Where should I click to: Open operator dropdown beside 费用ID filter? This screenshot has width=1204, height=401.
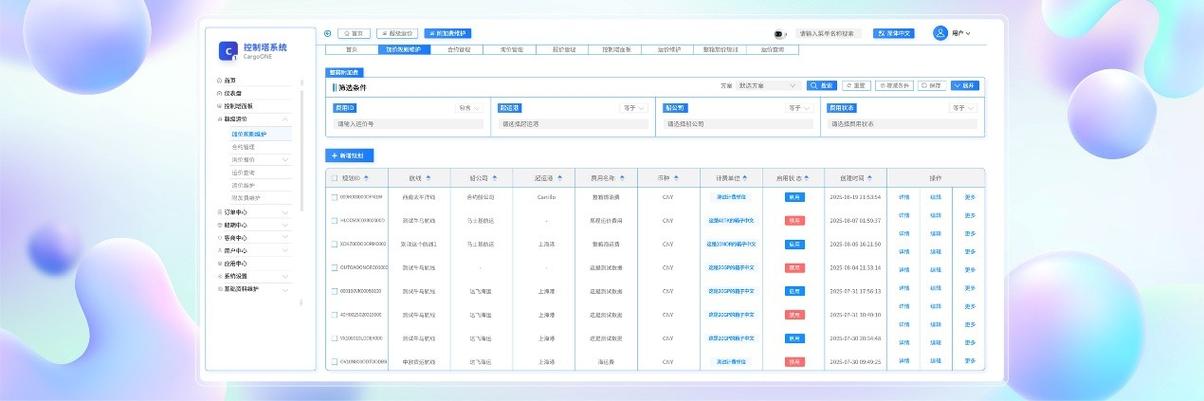[x=469, y=107]
